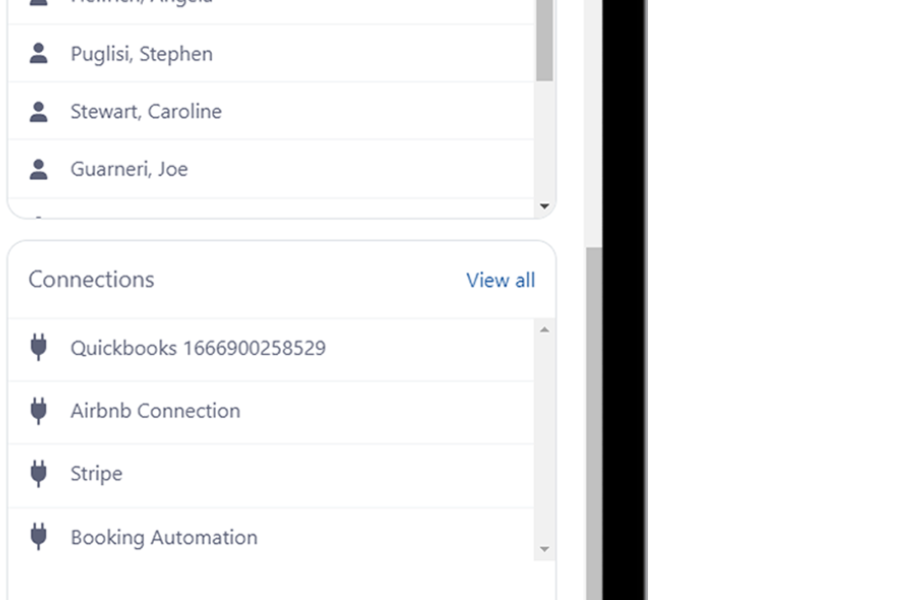Click plug icon beside Quickbooks connection

click(x=38, y=347)
